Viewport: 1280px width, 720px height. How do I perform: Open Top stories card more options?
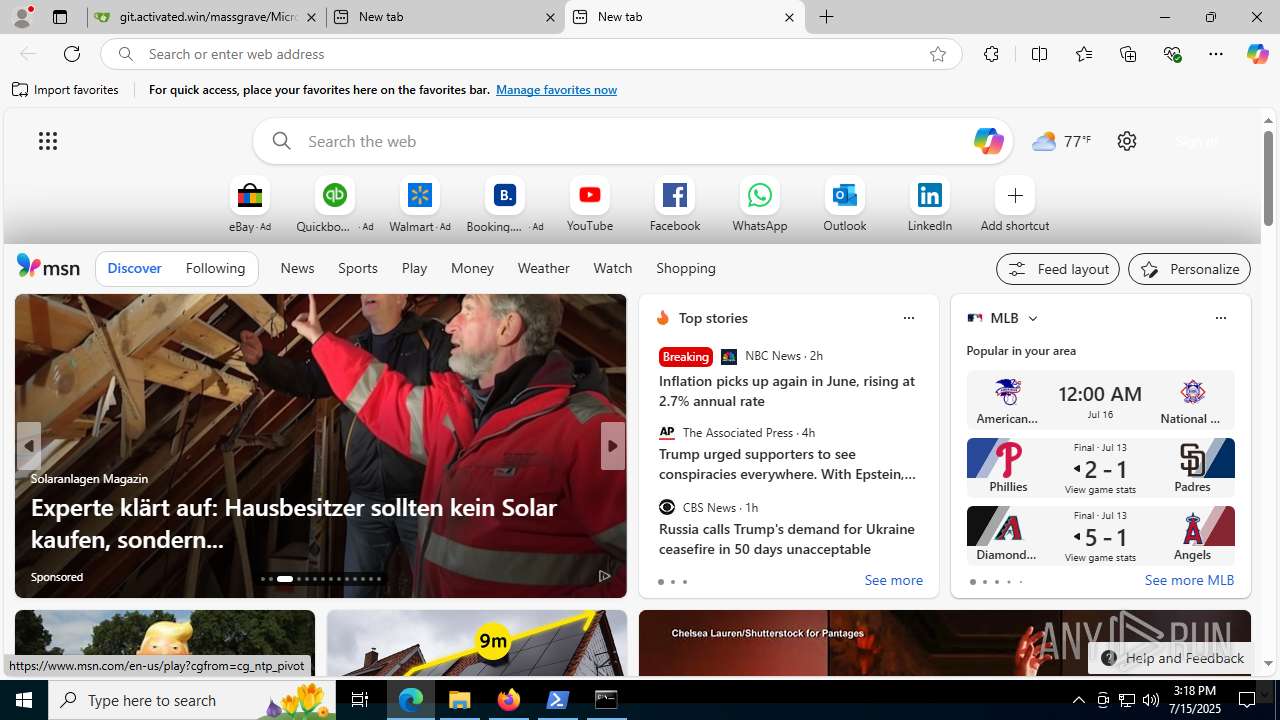click(908, 318)
